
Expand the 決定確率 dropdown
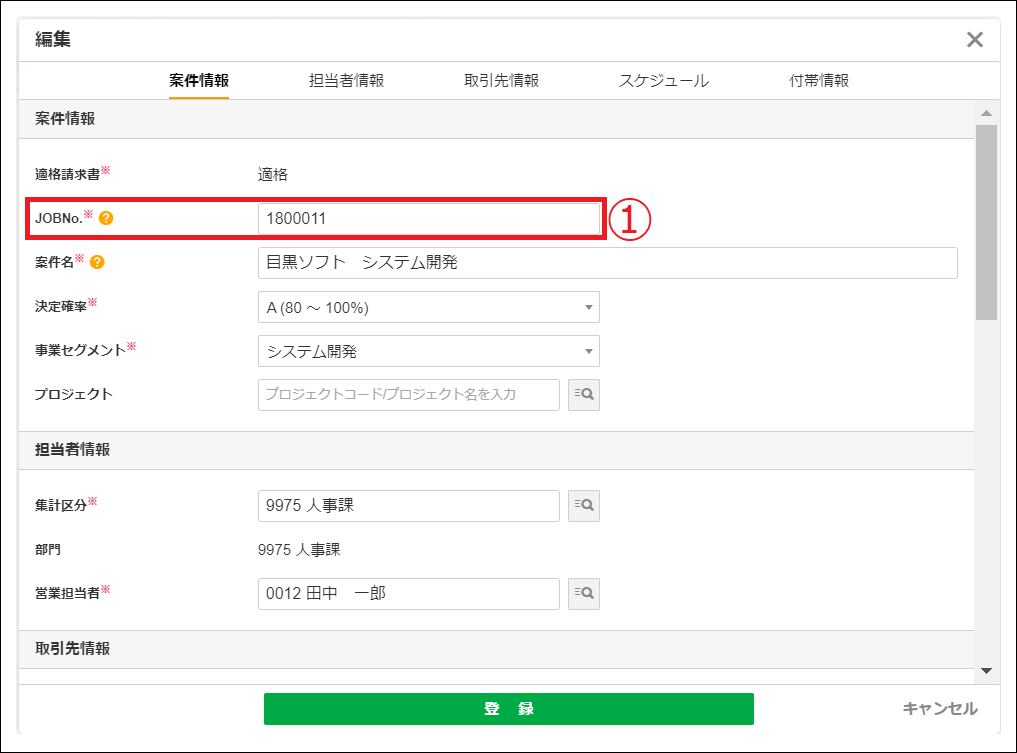428,307
